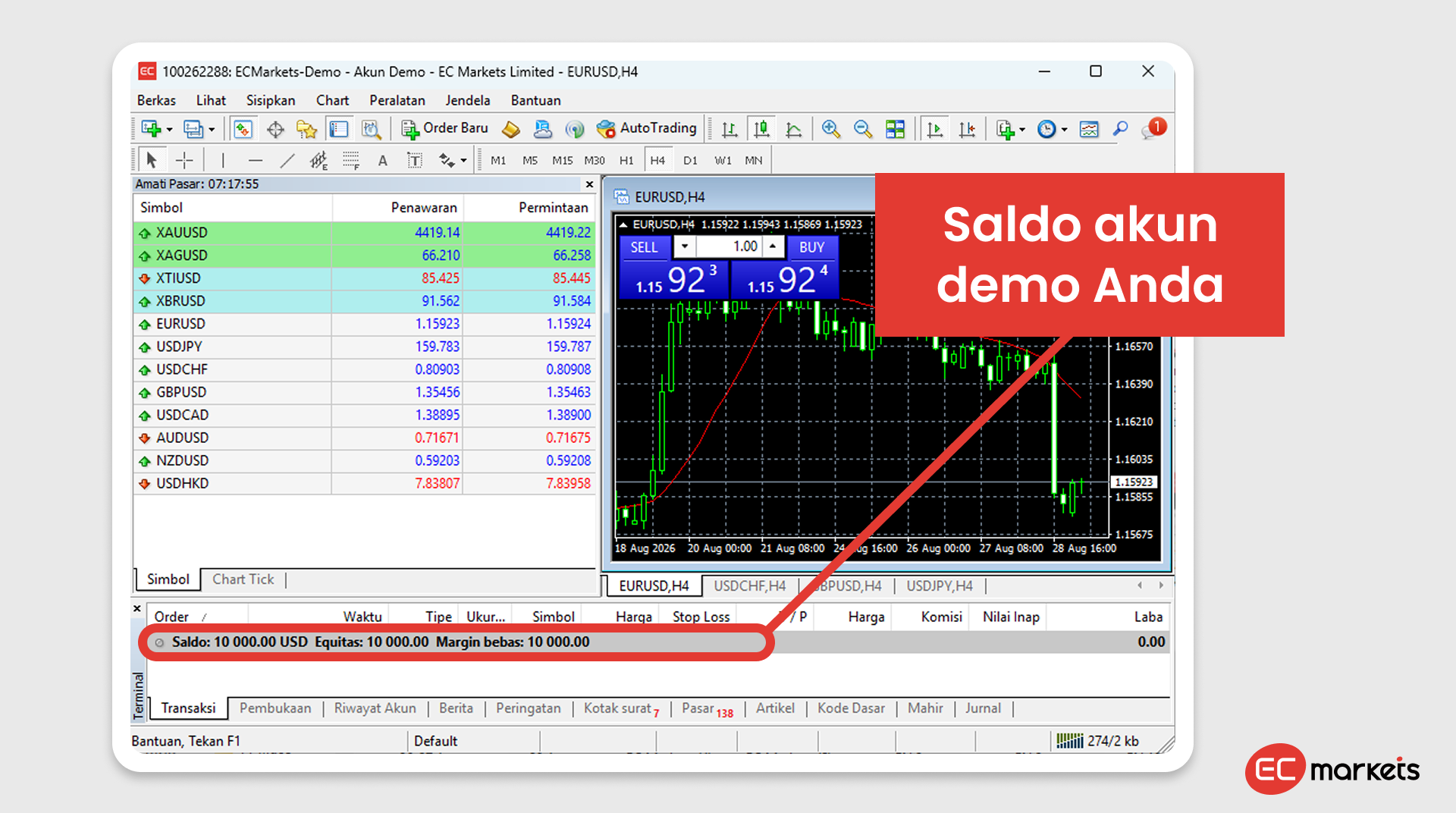Select the M15 timeframe

pos(562,160)
